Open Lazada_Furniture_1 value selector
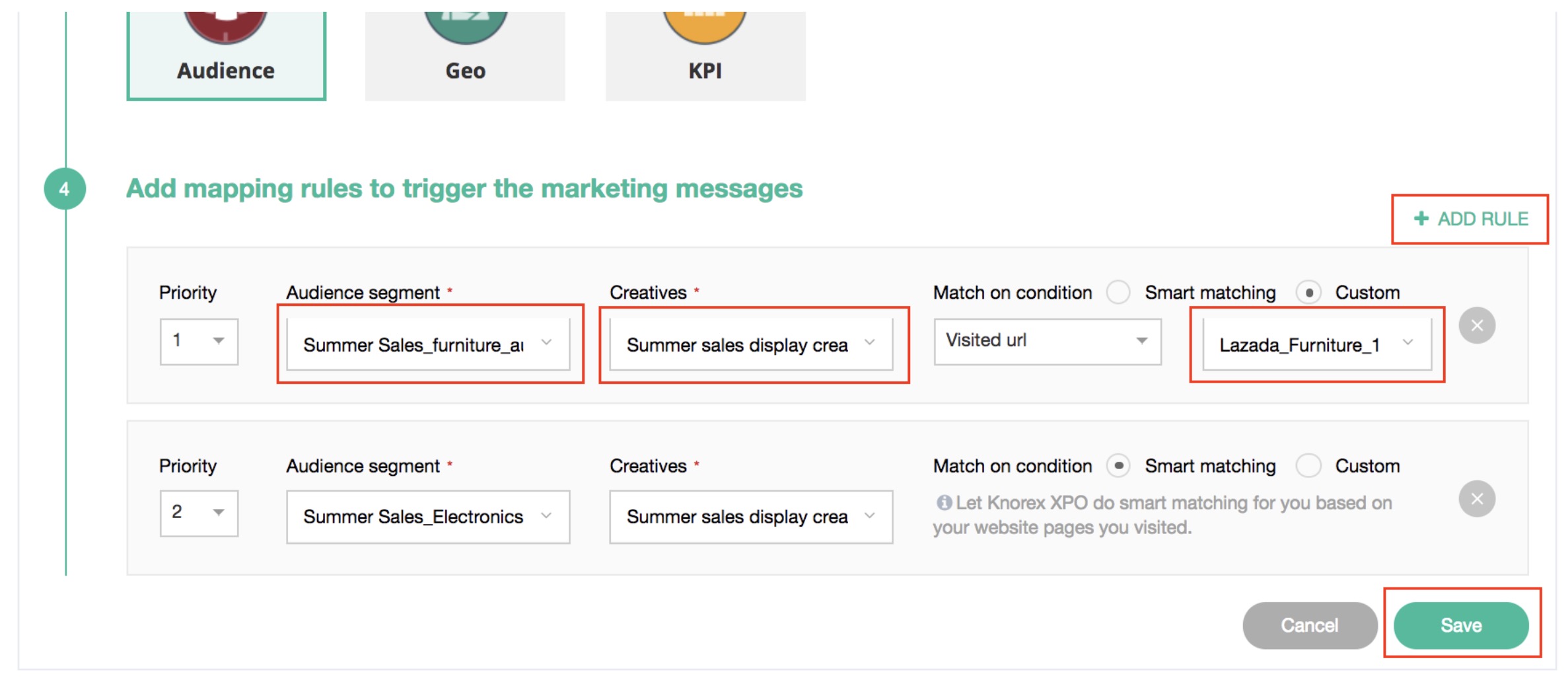The image size is (1568, 678). (x=1316, y=344)
